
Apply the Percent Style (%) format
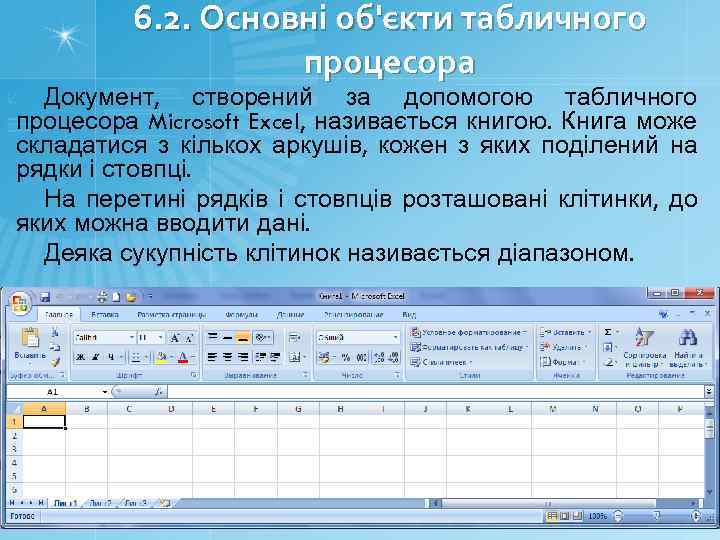(346, 357)
